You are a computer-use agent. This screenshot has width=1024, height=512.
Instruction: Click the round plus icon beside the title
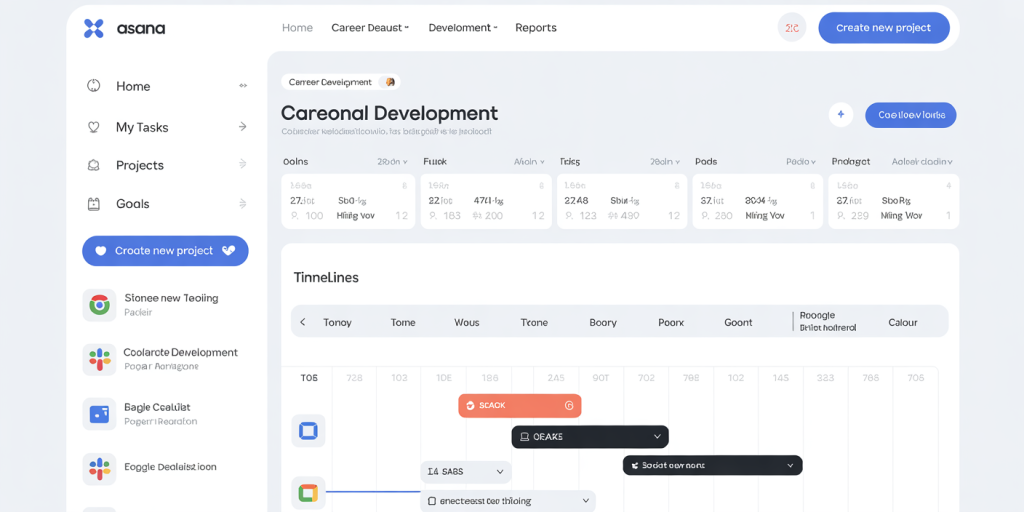tap(840, 115)
